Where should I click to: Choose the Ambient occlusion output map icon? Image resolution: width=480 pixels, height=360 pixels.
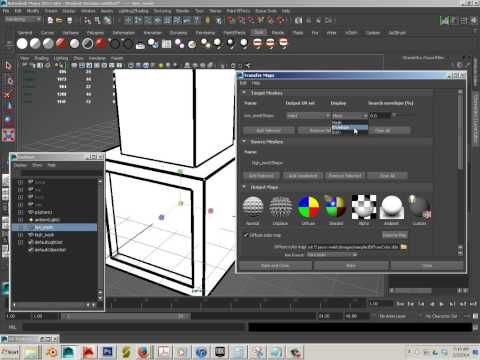pyautogui.click(x=392, y=207)
